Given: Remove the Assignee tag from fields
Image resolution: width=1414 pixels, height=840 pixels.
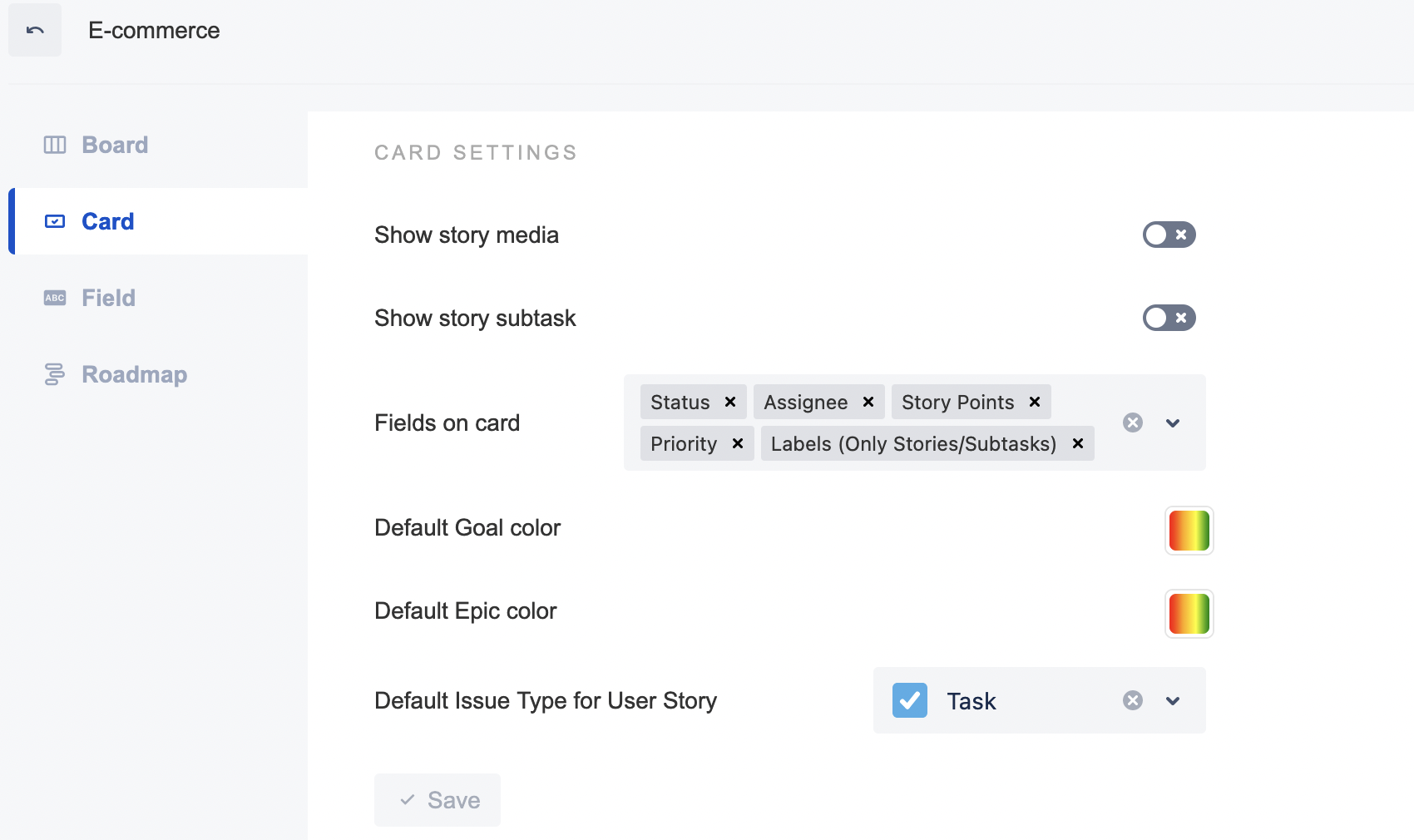Looking at the screenshot, I should (868, 403).
